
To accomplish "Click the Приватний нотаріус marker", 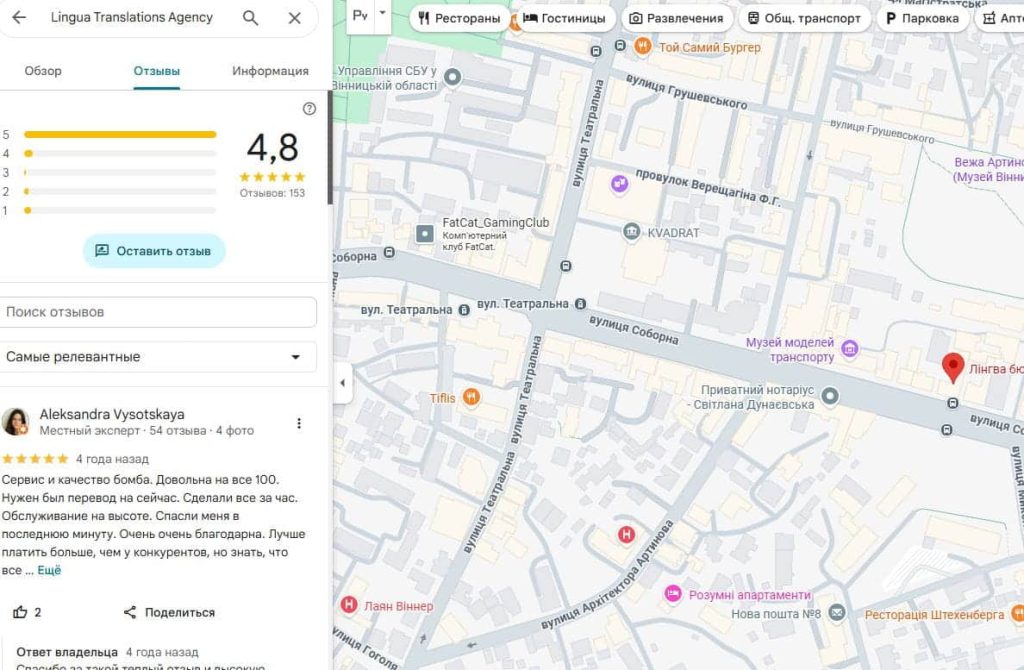I will pos(830,396).
